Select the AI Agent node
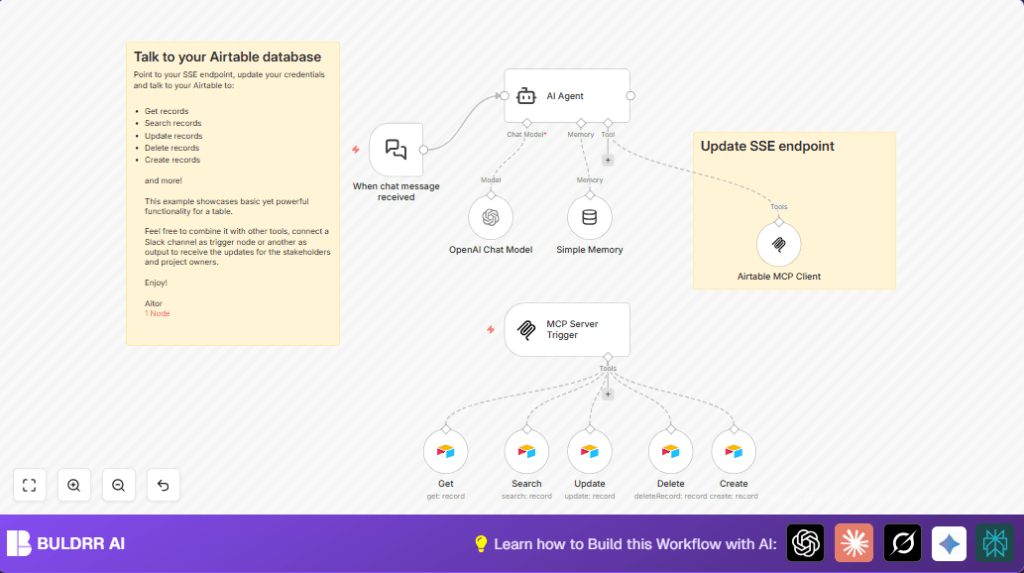Screen dimensions: 1024x573 tap(567, 96)
